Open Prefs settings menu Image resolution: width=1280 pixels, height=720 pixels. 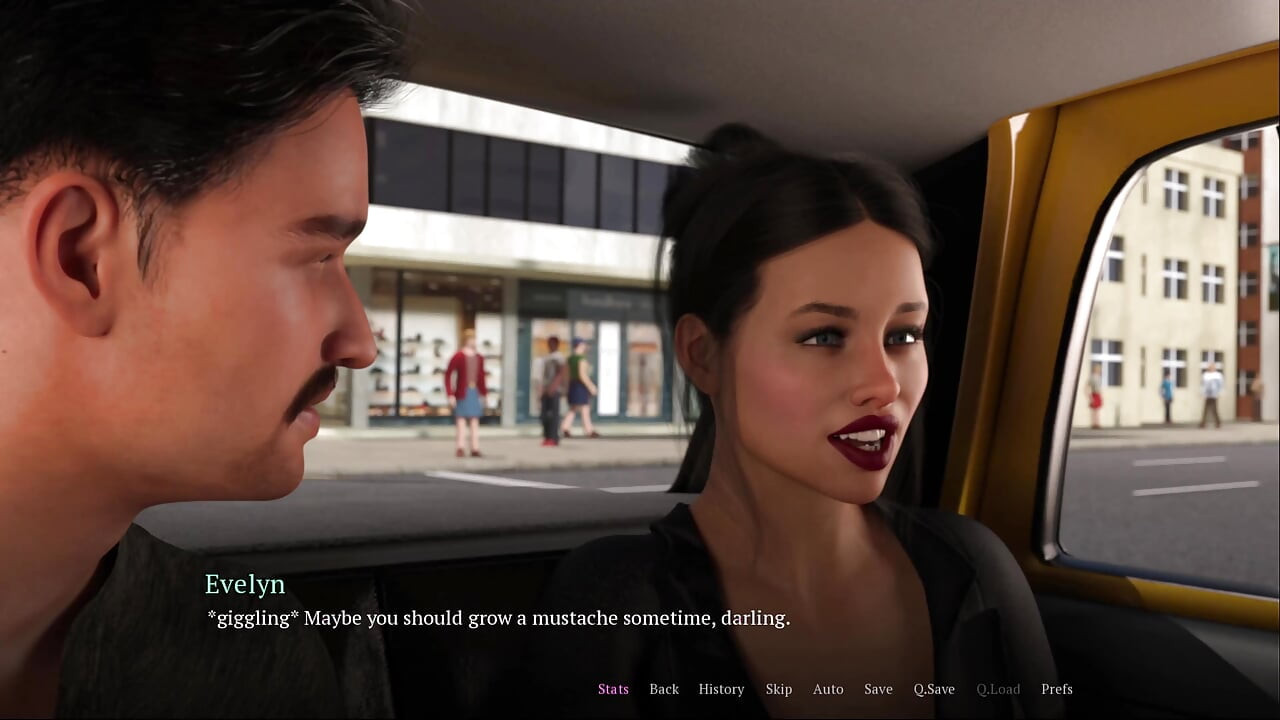(1057, 689)
